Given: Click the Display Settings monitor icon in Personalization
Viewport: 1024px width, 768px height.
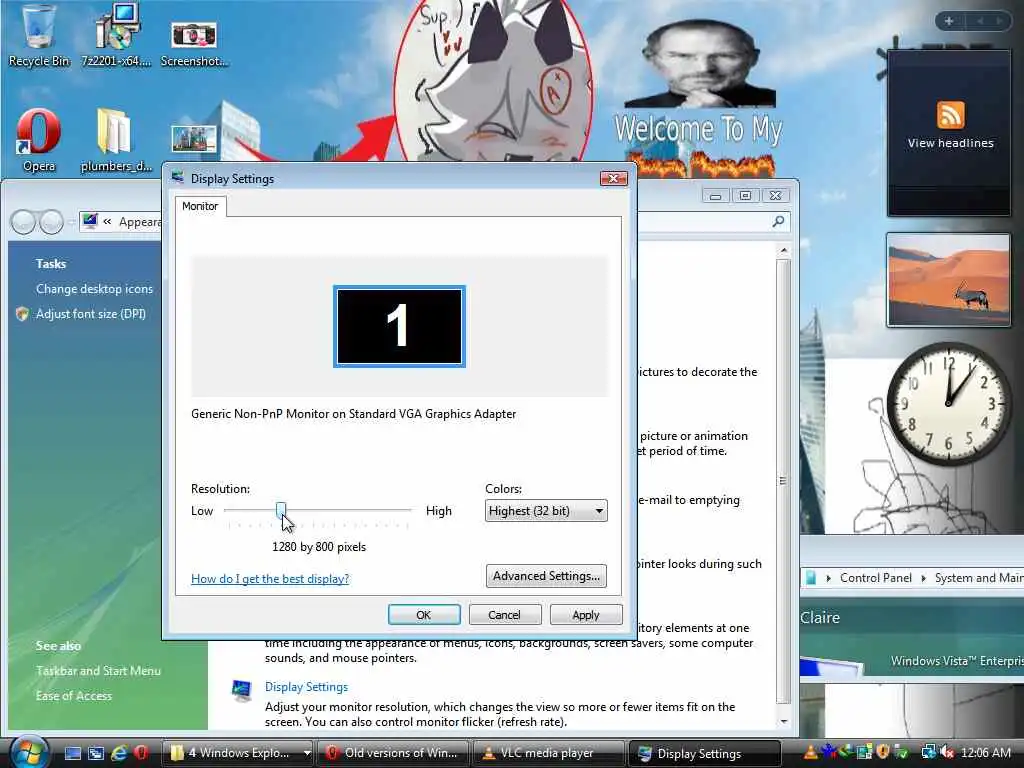Looking at the screenshot, I should pyautogui.click(x=241, y=690).
